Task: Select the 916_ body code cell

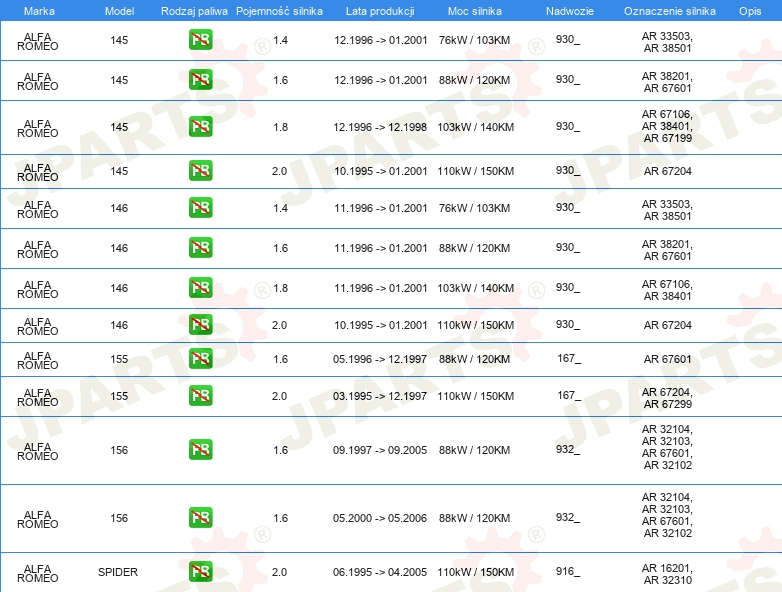Action: (x=568, y=571)
